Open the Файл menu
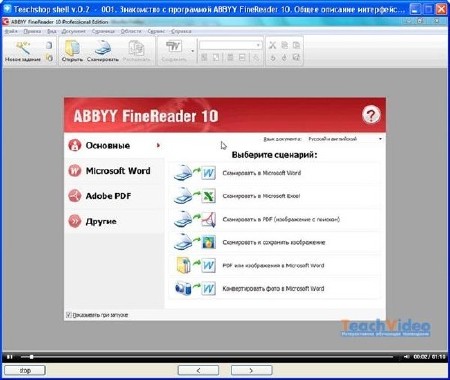Image resolution: width=450 pixels, height=380 pixels. tap(11, 31)
